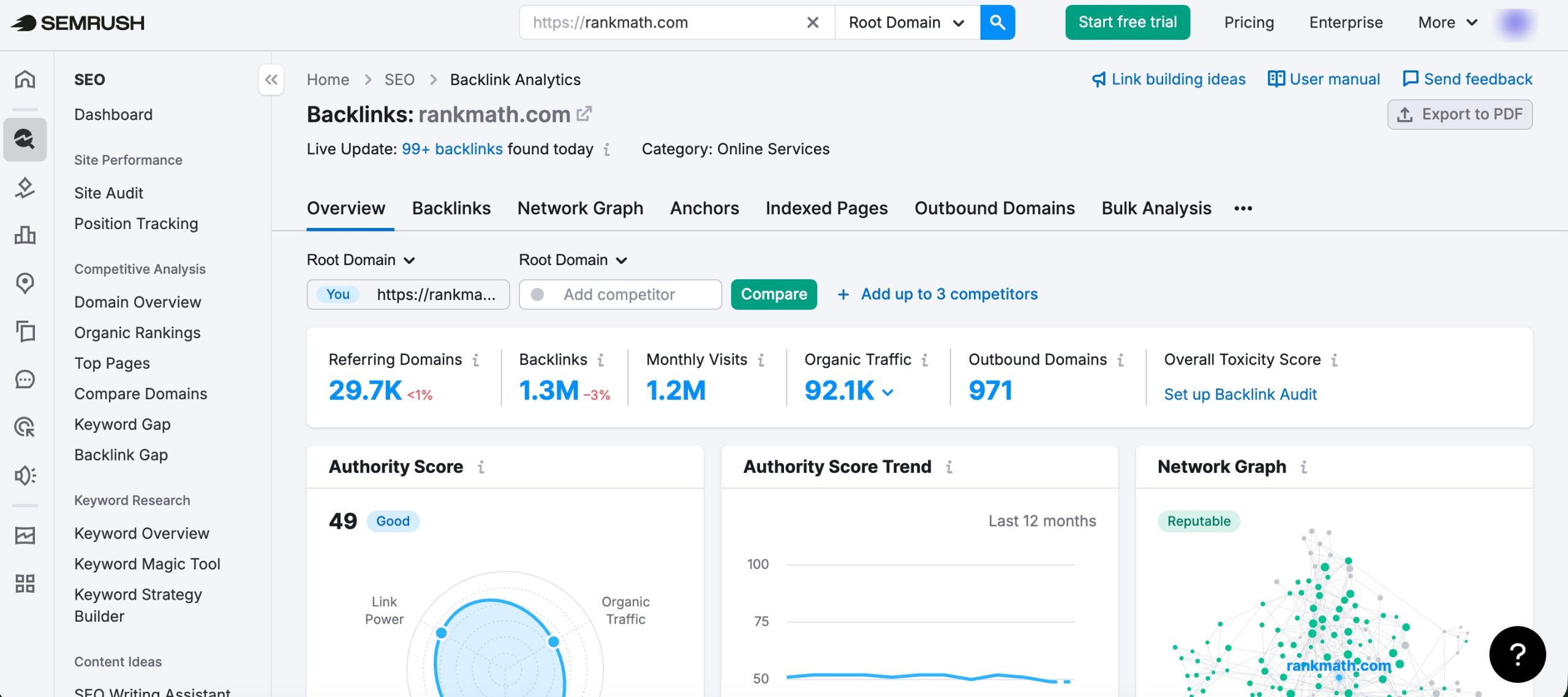Switch to the Overview tab
This screenshot has width=1568, height=697.
[346, 209]
